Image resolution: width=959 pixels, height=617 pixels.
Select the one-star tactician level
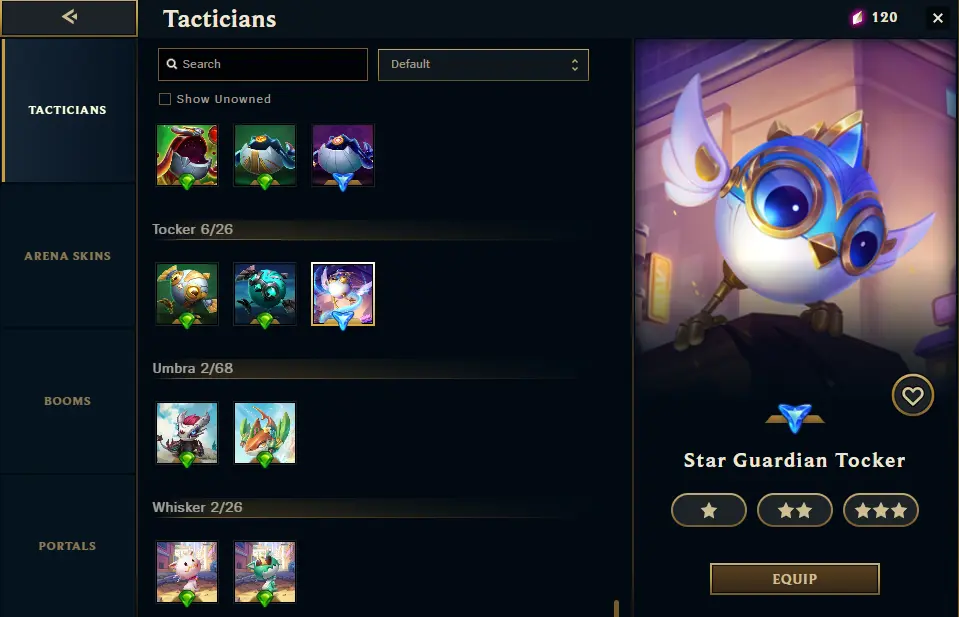click(x=709, y=510)
